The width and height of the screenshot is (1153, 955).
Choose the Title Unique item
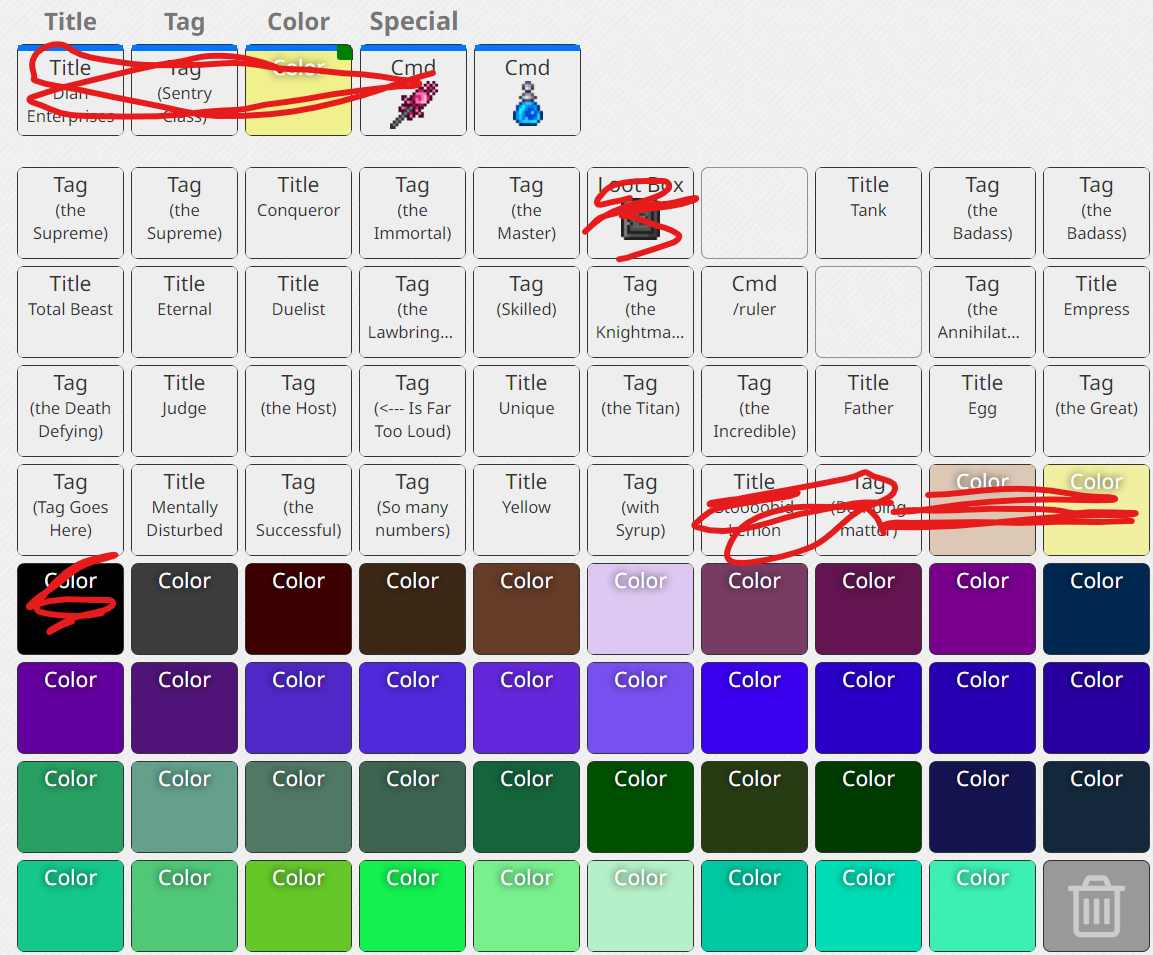pyautogui.click(x=526, y=411)
